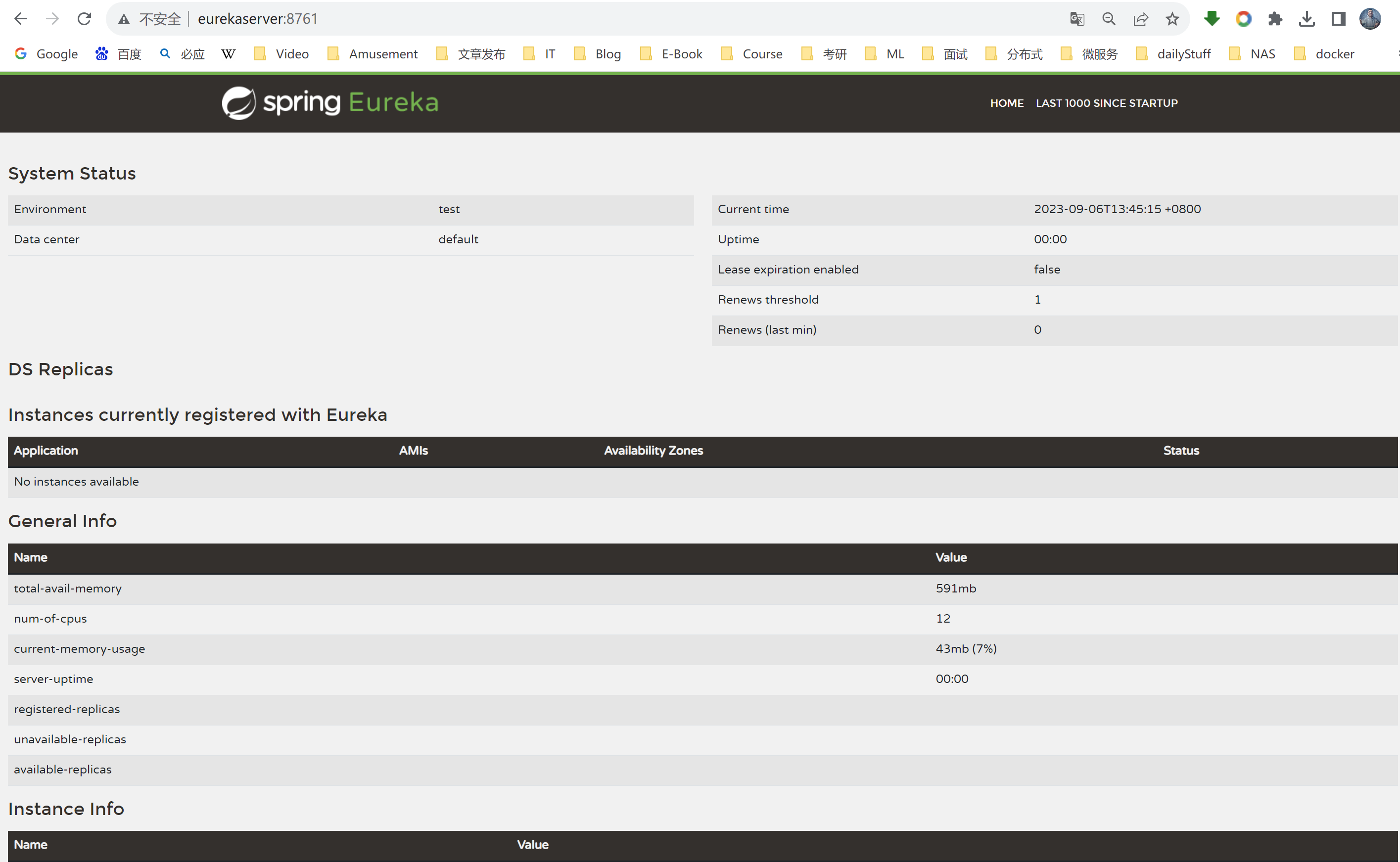Click the total-avail-memory value 591mb
Image resolution: width=1400 pixels, height=862 pixels.
956,589
